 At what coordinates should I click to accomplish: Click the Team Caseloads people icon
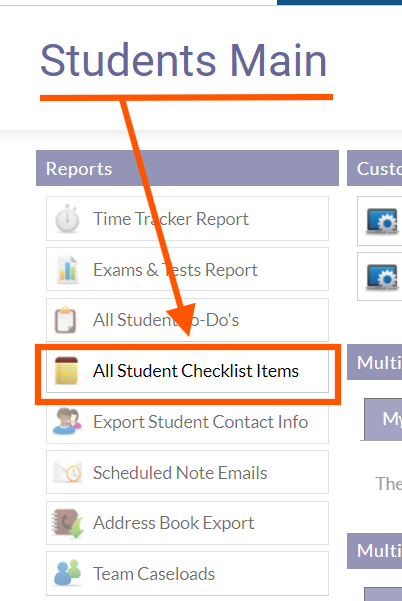tap(67, 573)
